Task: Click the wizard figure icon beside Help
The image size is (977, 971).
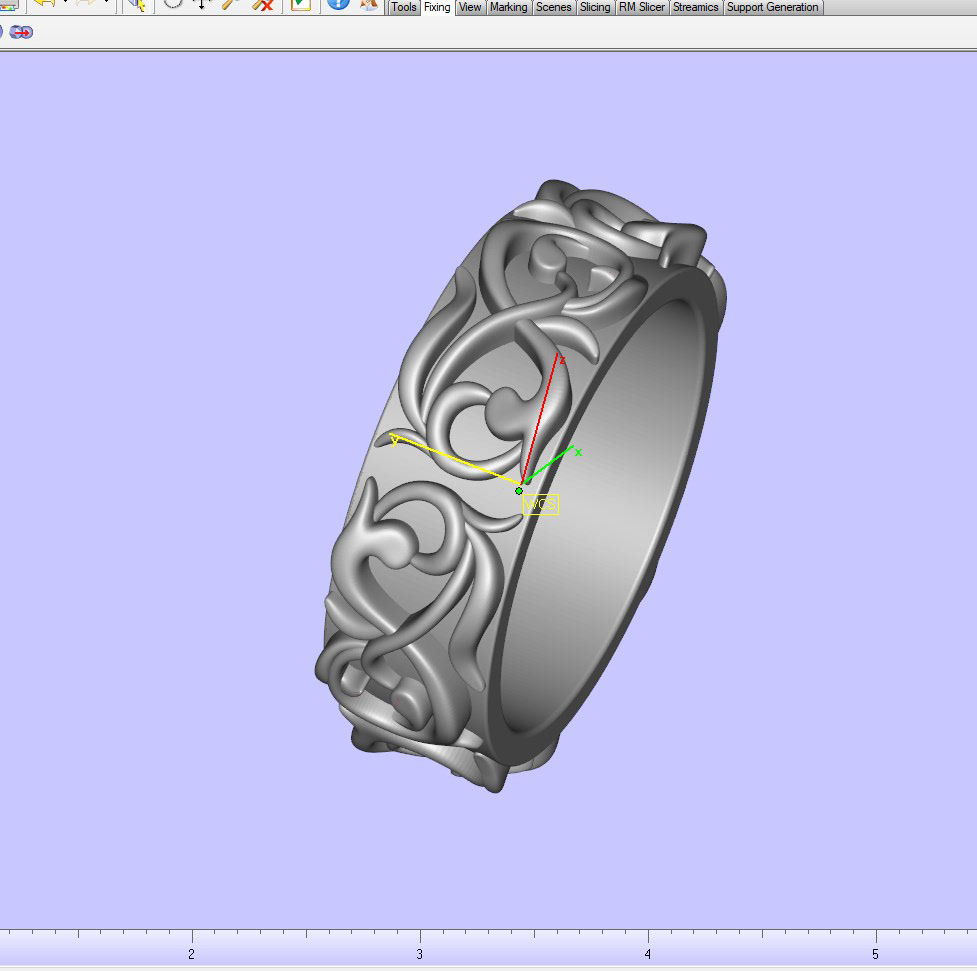Action: (x=369, y=4)
